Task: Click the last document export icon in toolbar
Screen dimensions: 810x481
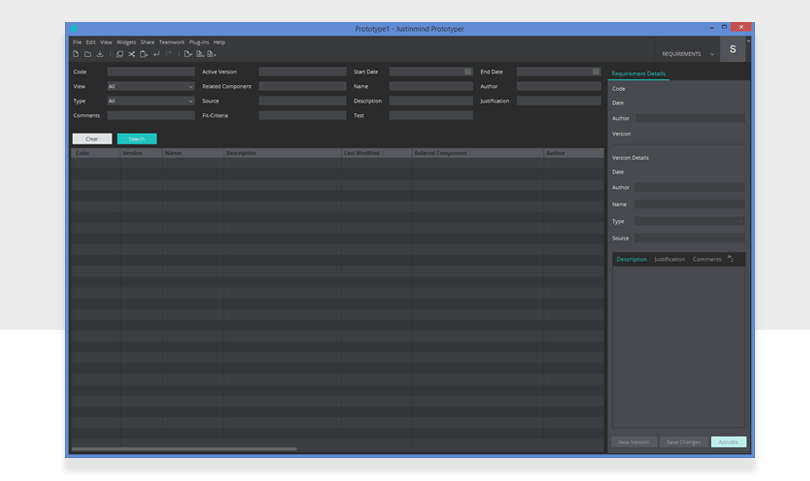Action: (x=212, y=54)
